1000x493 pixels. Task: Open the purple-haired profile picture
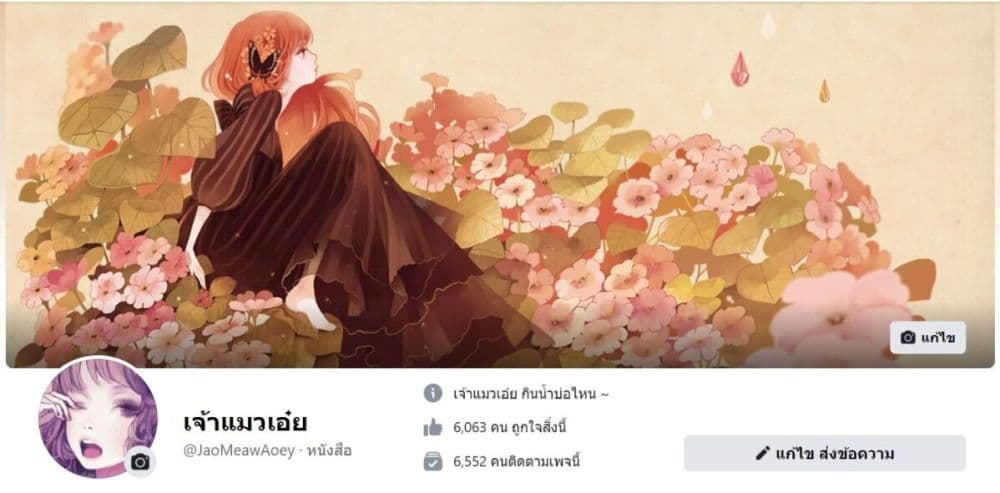coord(97,418)
